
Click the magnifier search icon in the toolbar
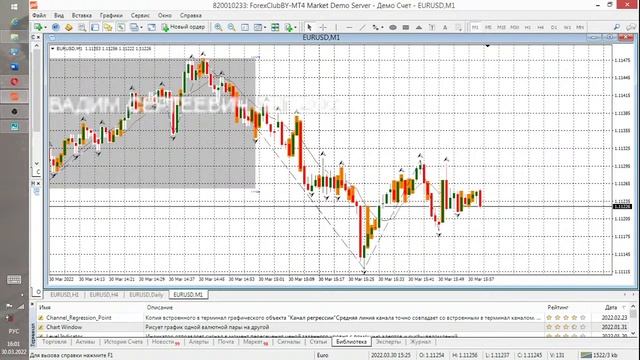coord(617,27)
